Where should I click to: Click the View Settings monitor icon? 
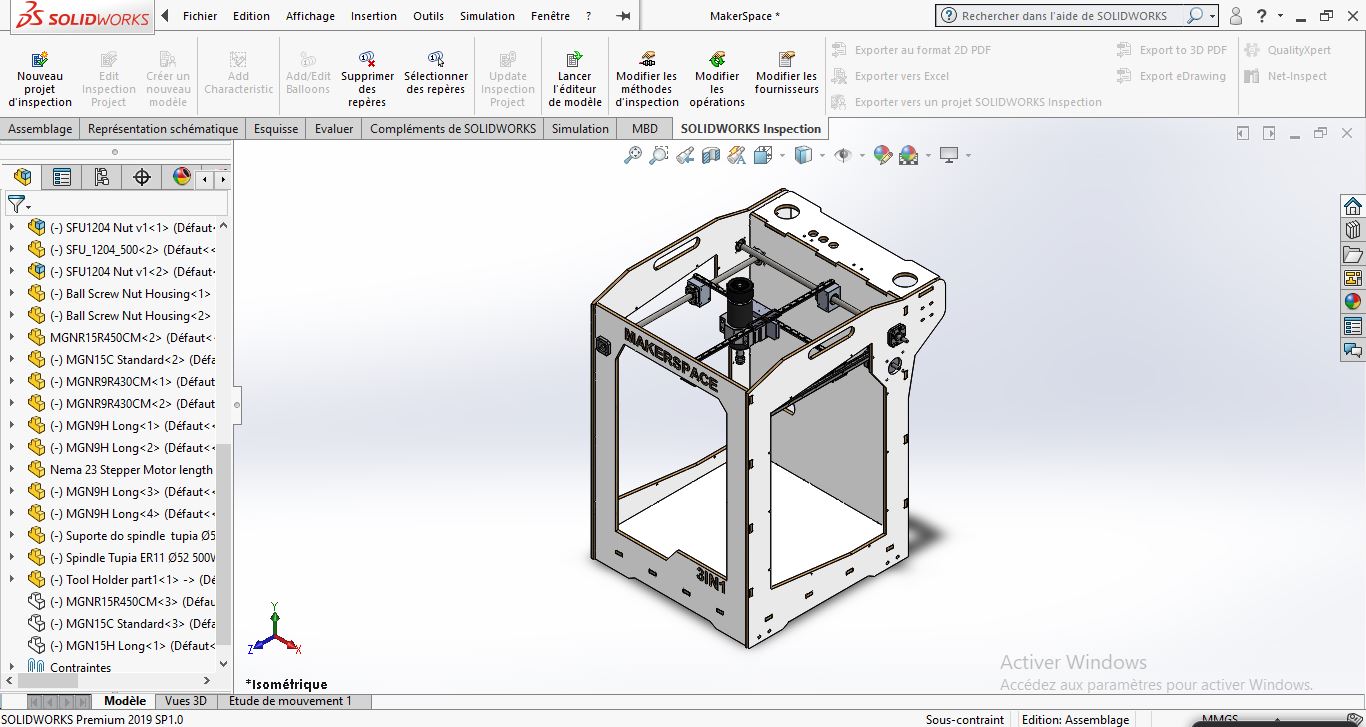(949, 155)
